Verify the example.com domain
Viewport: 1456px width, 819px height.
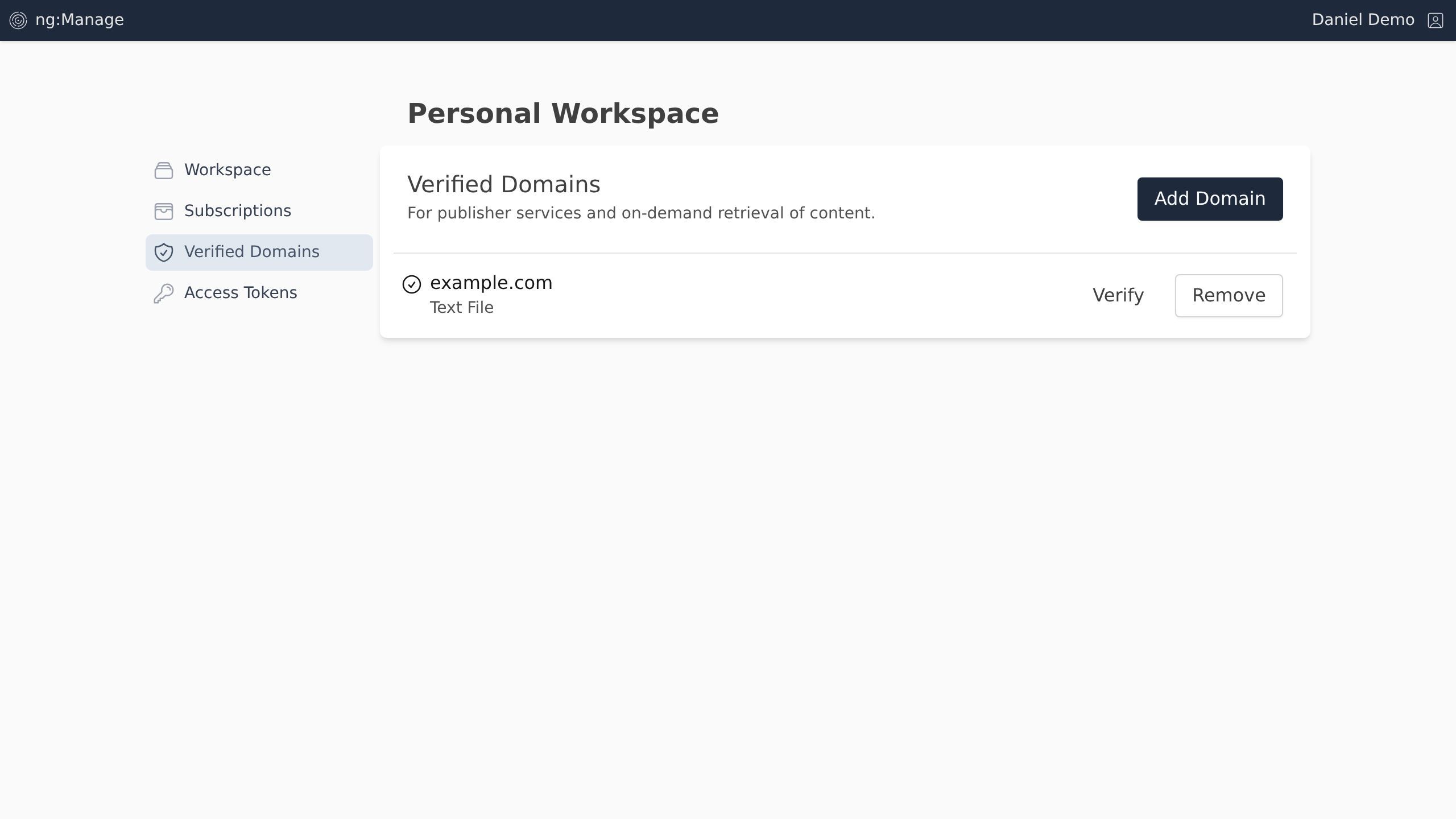(x=1118, y=295)
